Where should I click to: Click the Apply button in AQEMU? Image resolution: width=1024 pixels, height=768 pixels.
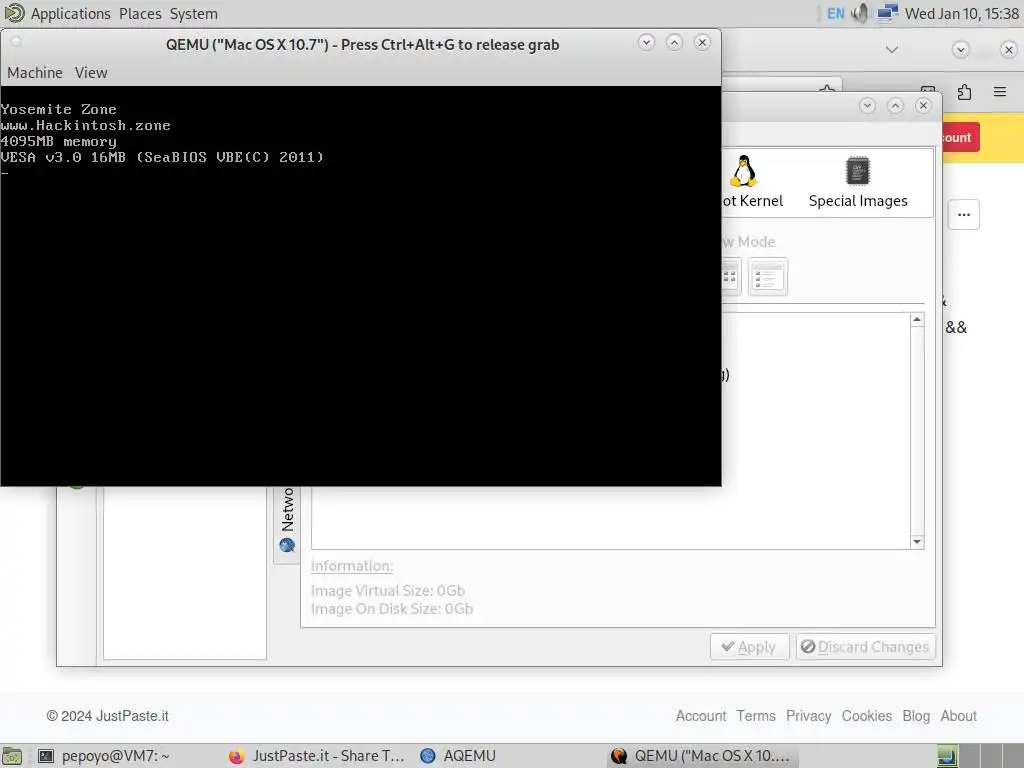click(x=749, y=647)
